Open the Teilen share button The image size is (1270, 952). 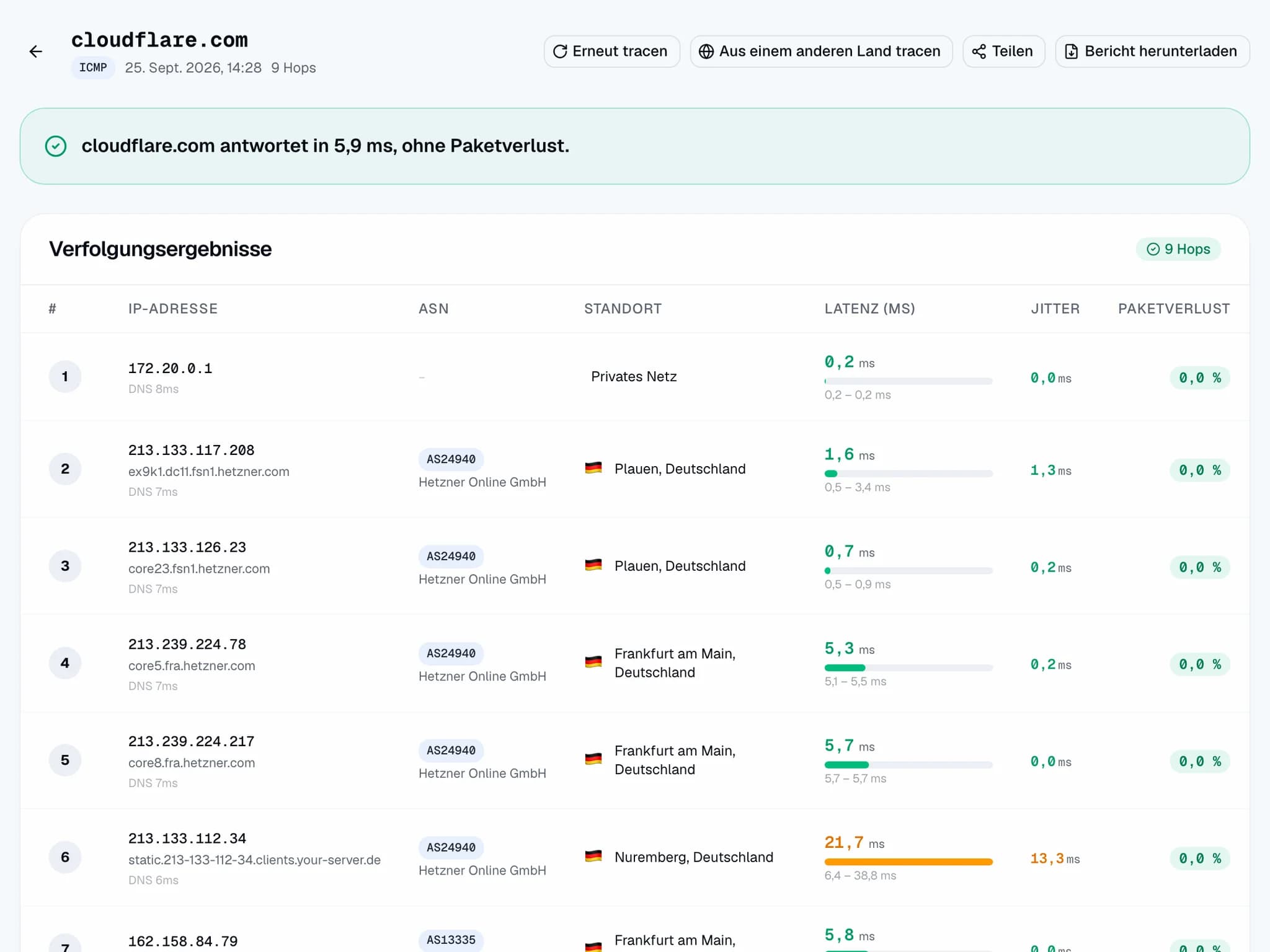tap(1003, 51)
